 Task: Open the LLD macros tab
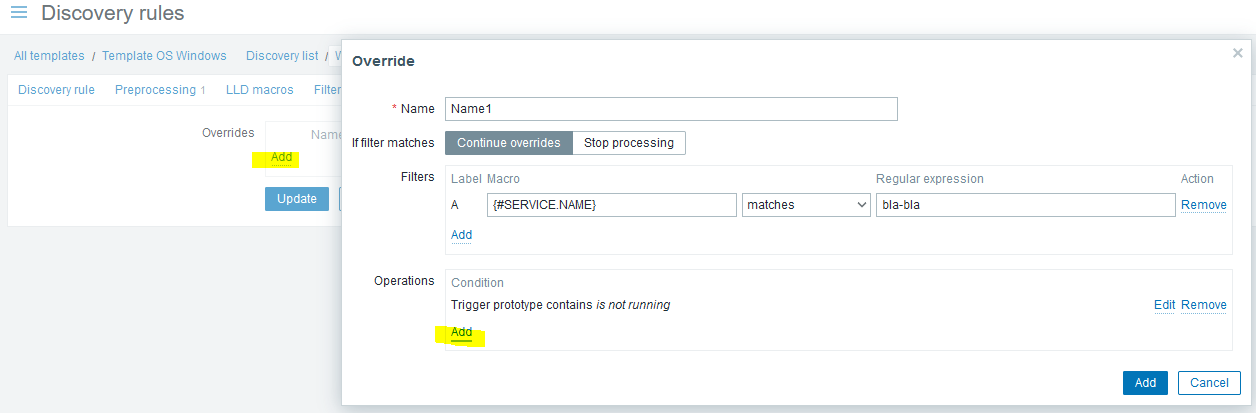260,90
